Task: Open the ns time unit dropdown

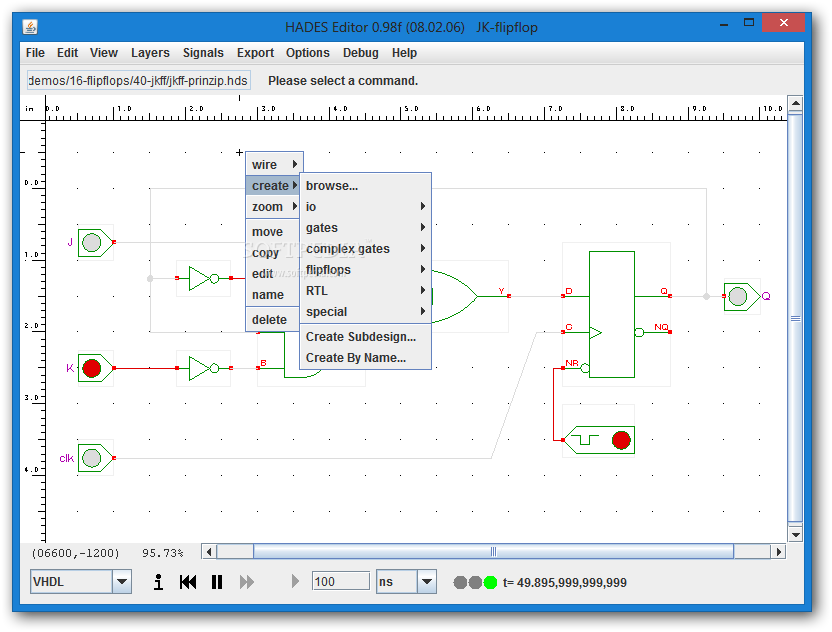Action: (427, 582)
